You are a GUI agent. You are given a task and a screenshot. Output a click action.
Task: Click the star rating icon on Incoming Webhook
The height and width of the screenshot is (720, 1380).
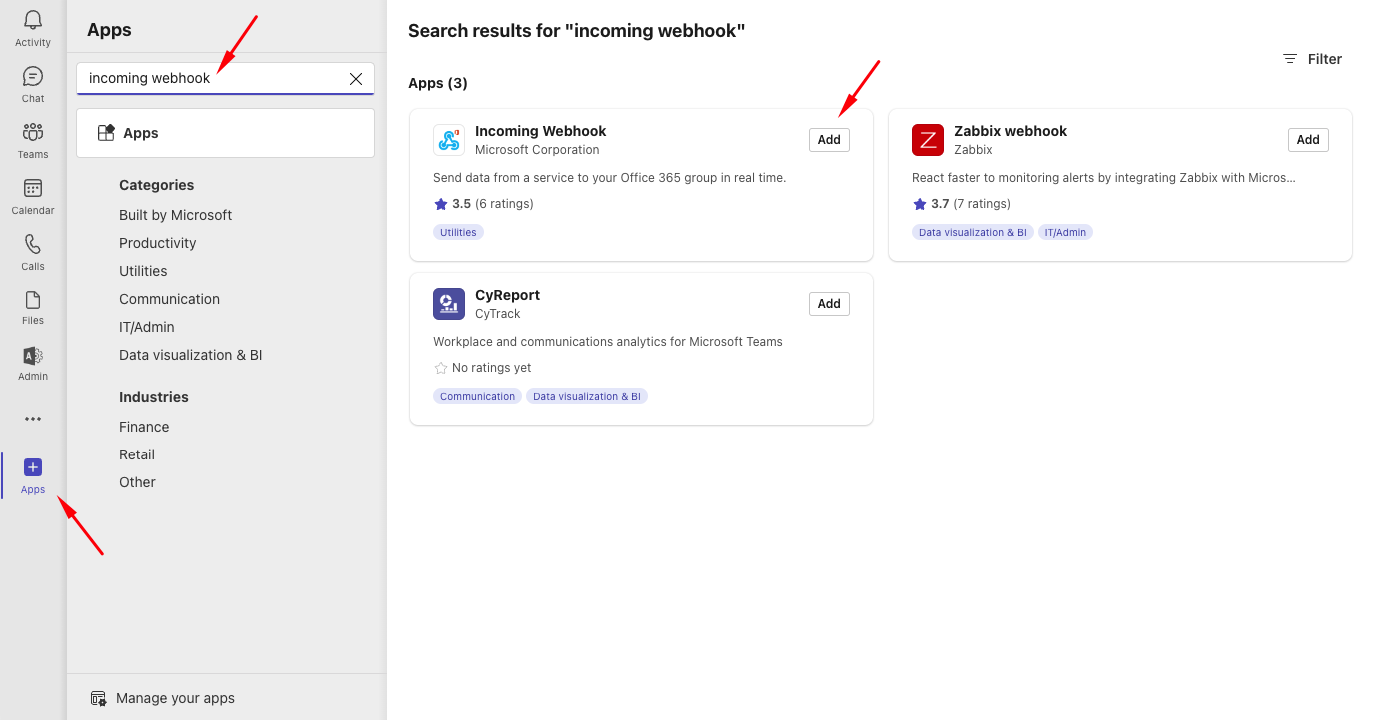pyautogui.click(x=441, y=204)
